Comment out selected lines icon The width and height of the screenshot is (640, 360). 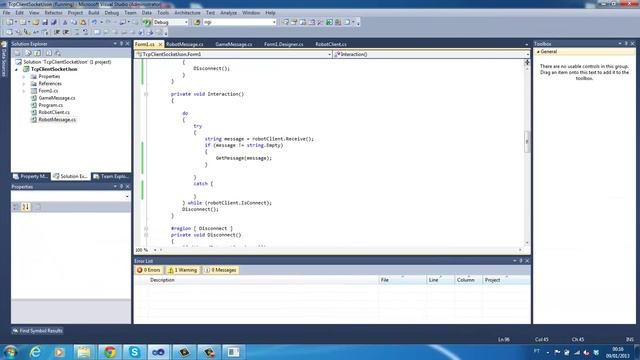76,32
